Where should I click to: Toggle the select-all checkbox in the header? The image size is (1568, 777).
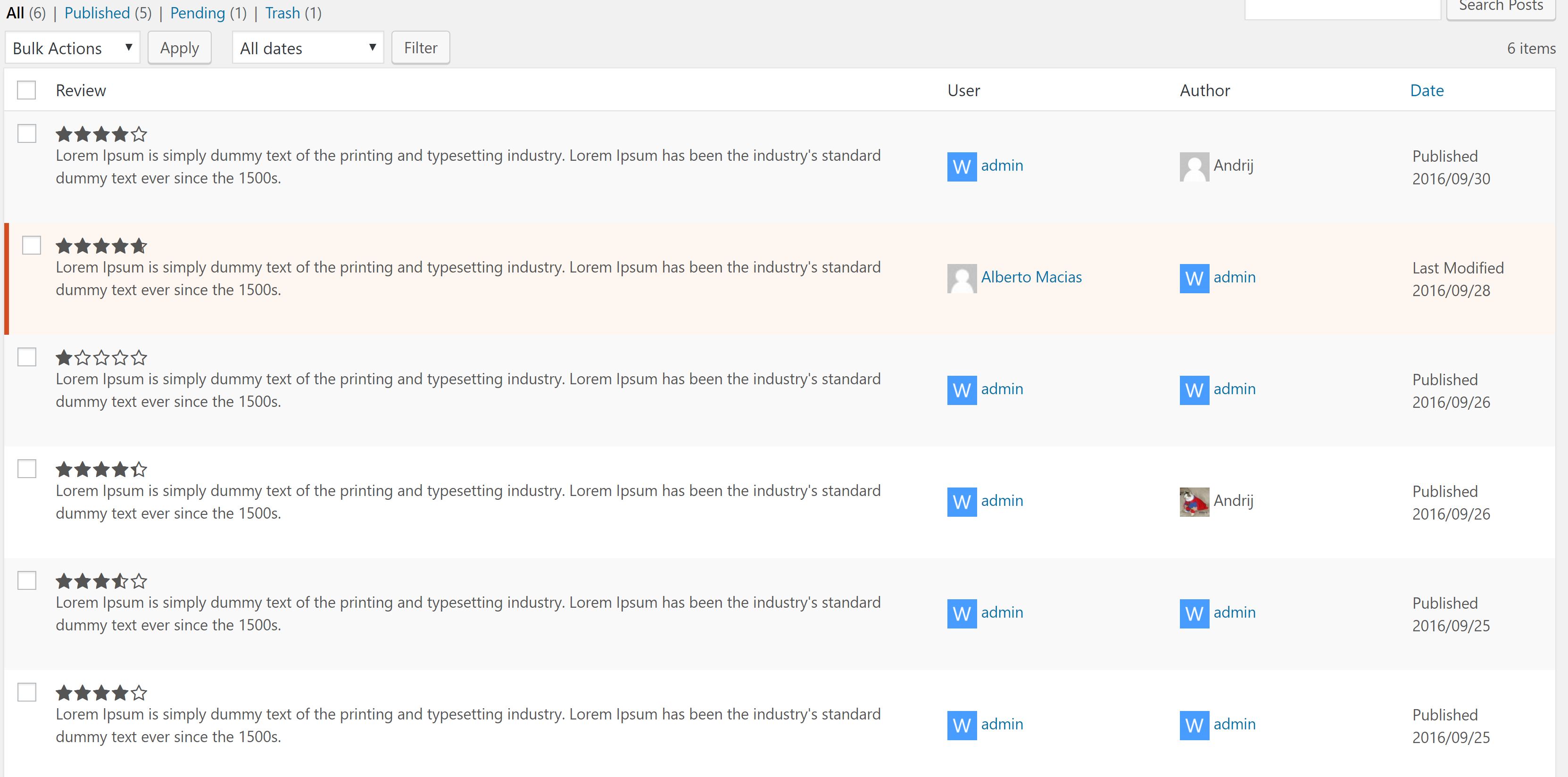(26, 90)
